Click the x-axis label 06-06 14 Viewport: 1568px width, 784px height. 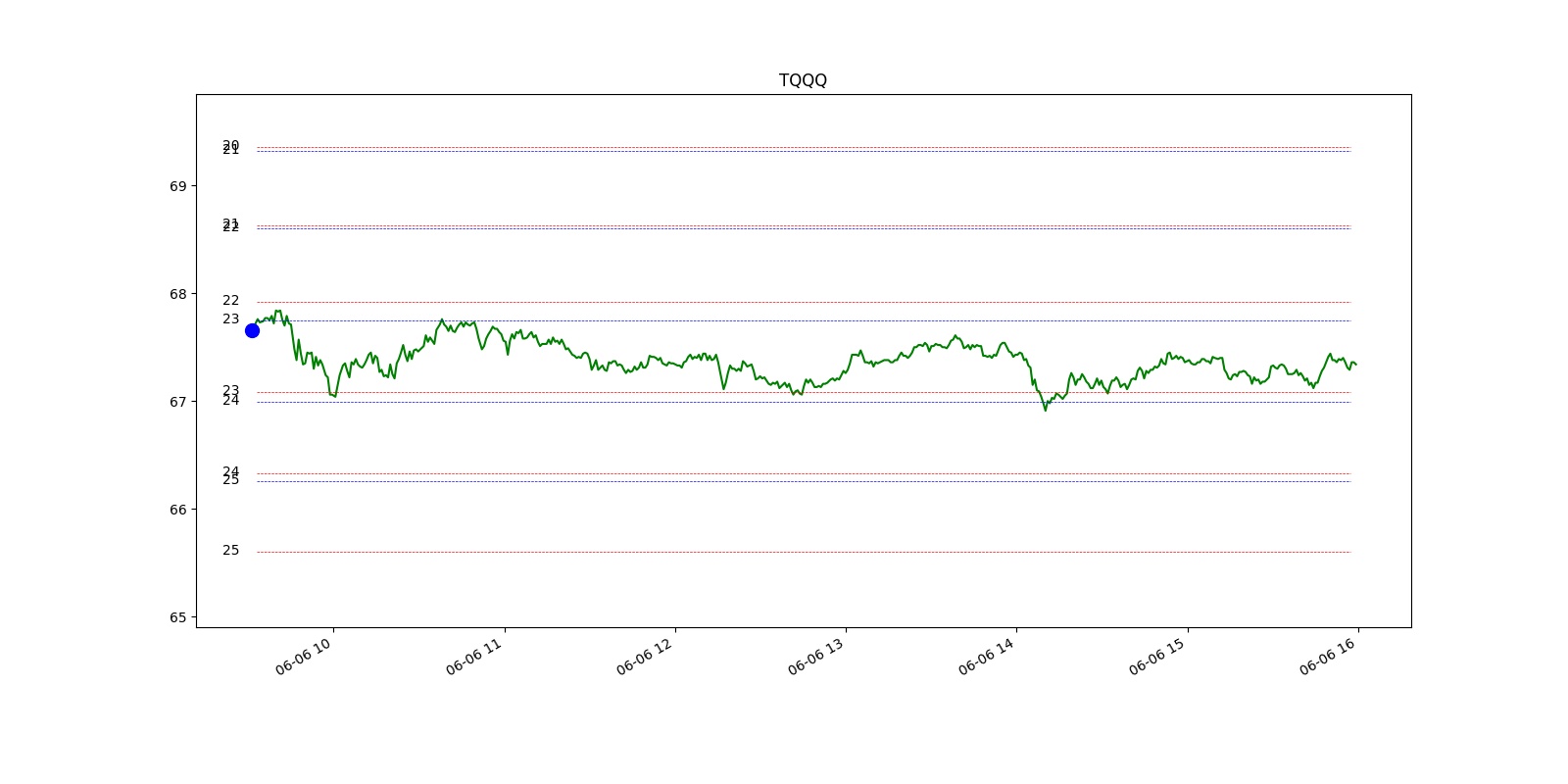click(x=988, y=656)
